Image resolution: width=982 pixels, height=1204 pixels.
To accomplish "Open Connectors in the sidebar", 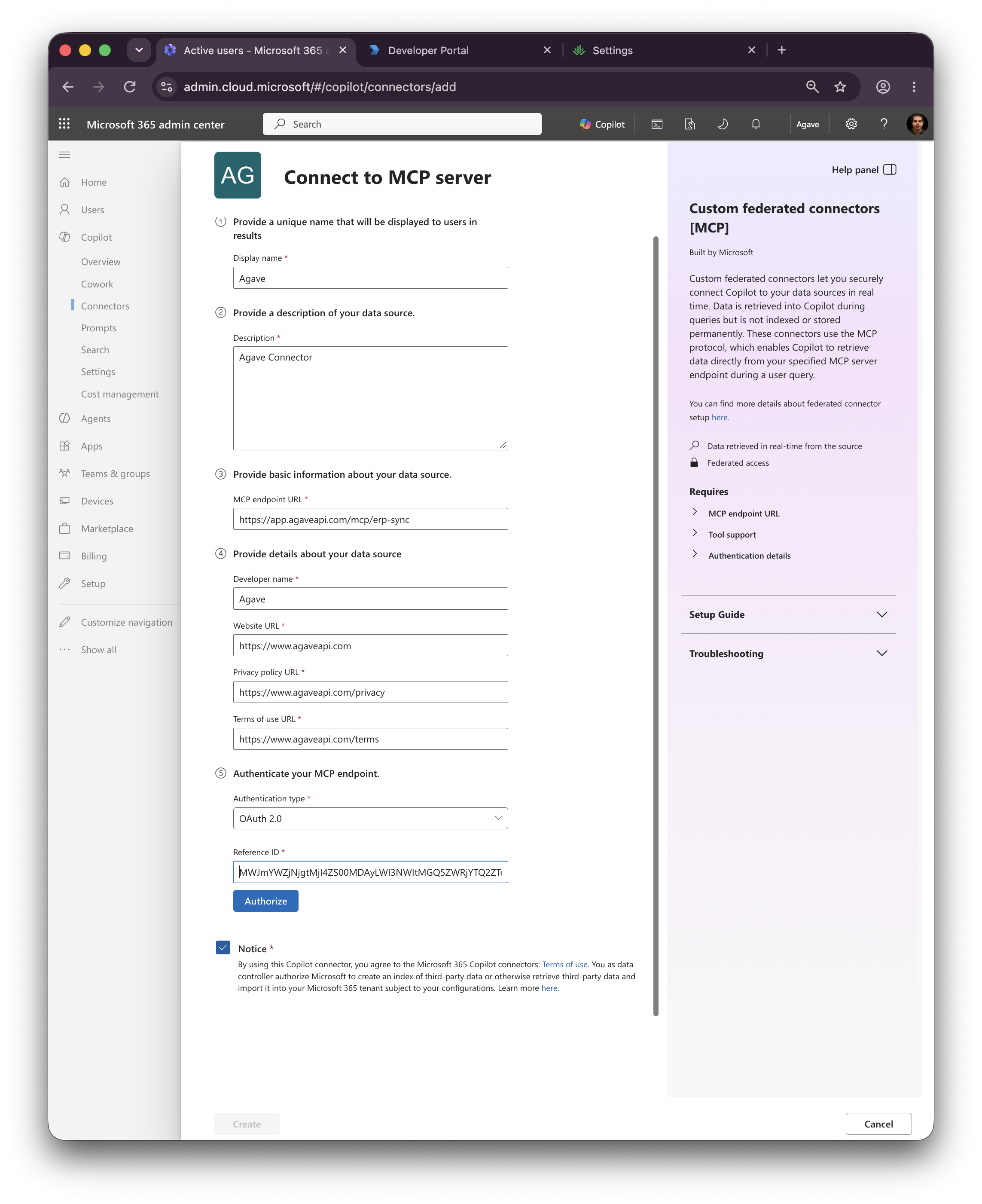I will (105, 306).
